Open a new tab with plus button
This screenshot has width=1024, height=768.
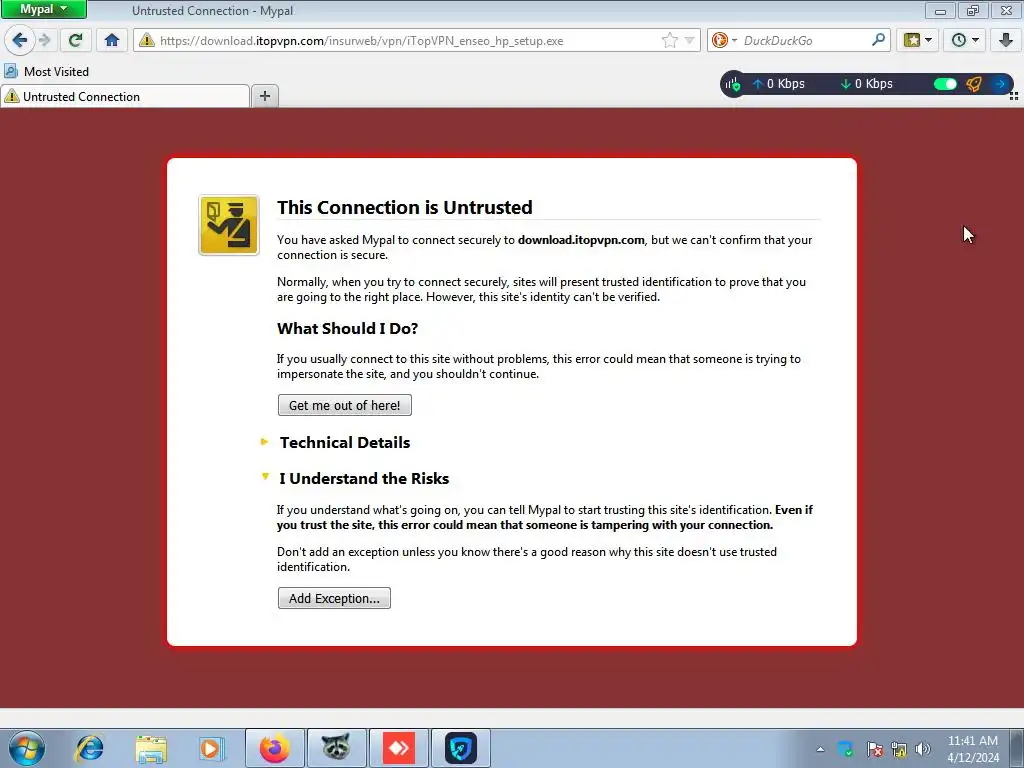pos(264,97)
